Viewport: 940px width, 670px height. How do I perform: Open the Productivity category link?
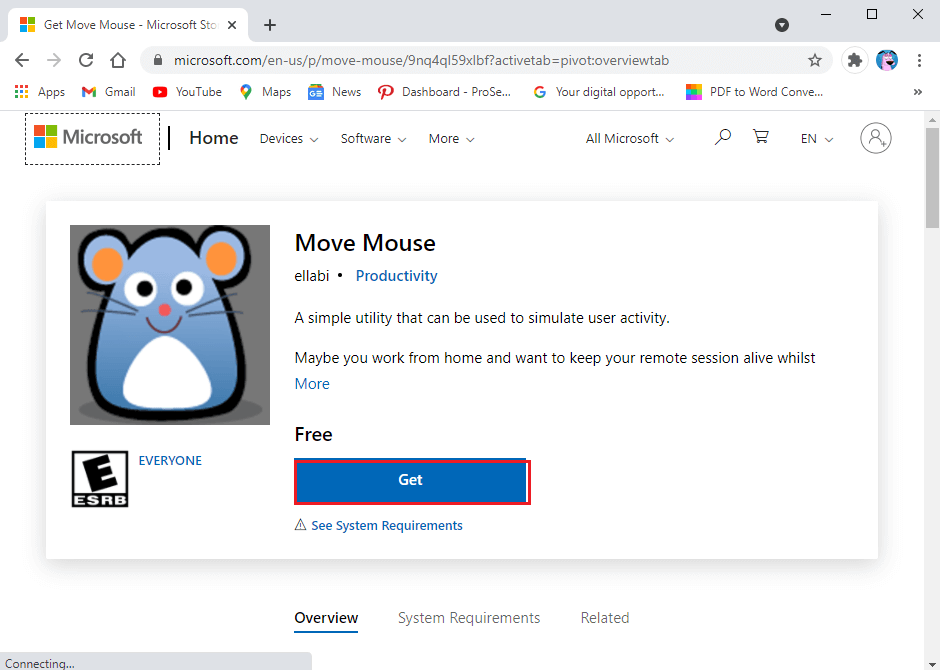[396, 275]
